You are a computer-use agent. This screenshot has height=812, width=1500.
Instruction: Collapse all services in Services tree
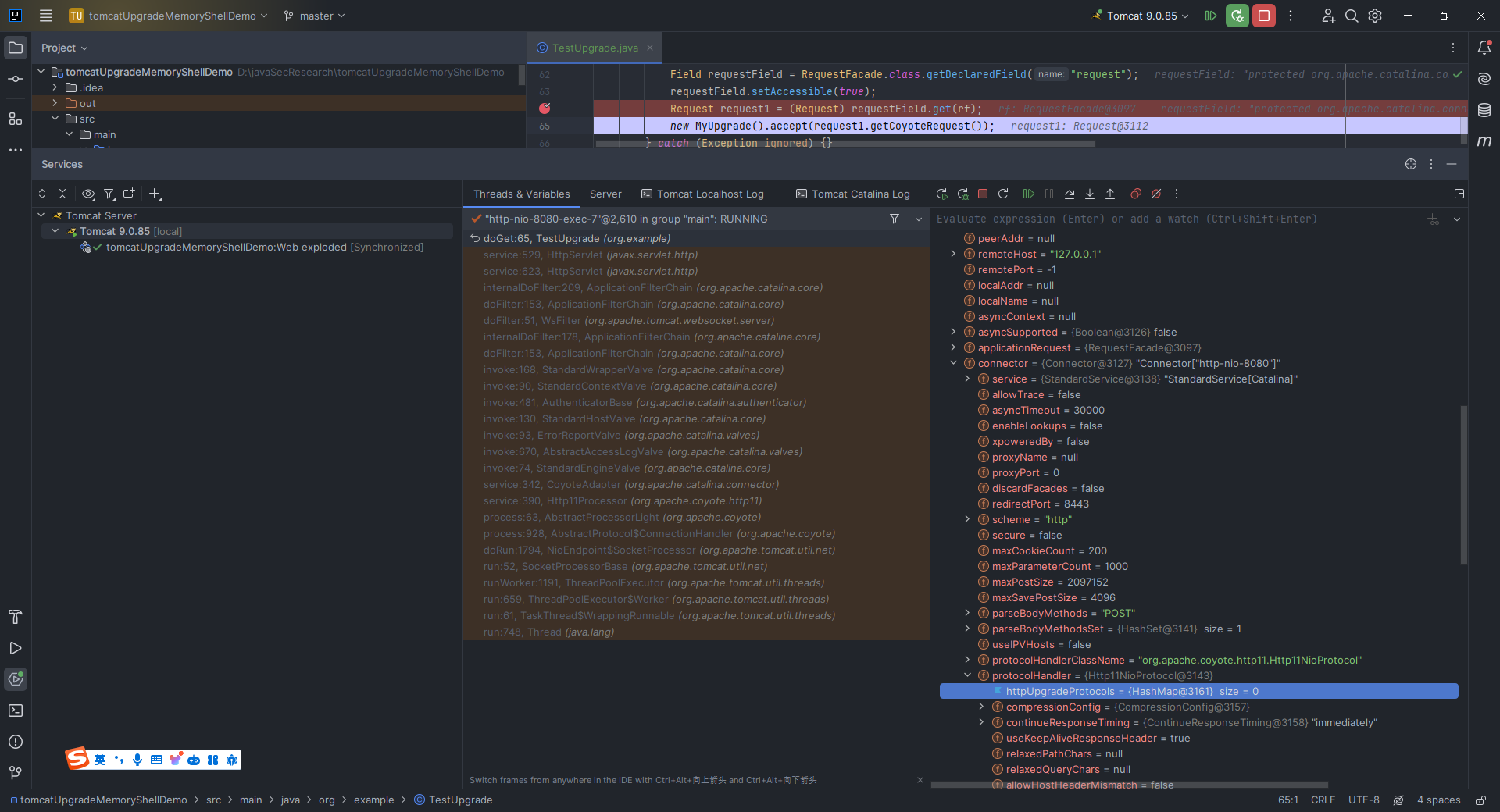[62, 194]
